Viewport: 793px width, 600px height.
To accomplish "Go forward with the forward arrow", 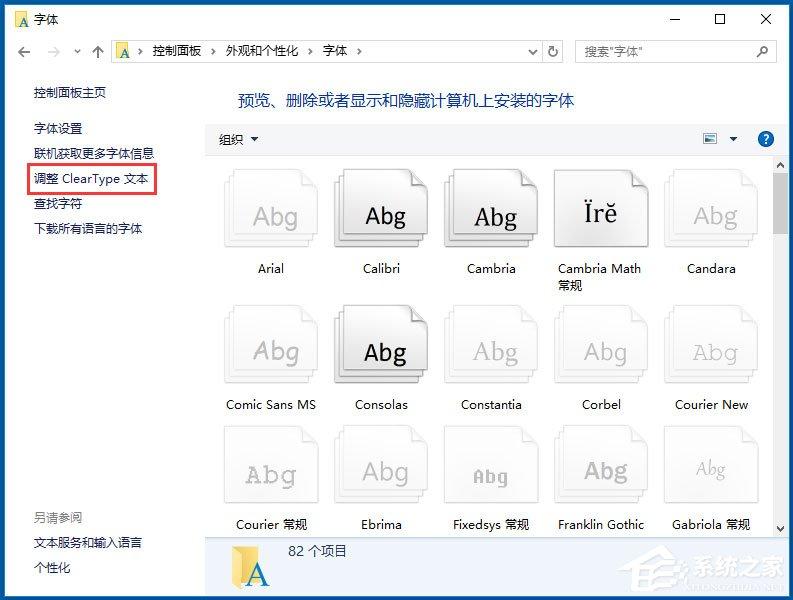I will [54, 52].
